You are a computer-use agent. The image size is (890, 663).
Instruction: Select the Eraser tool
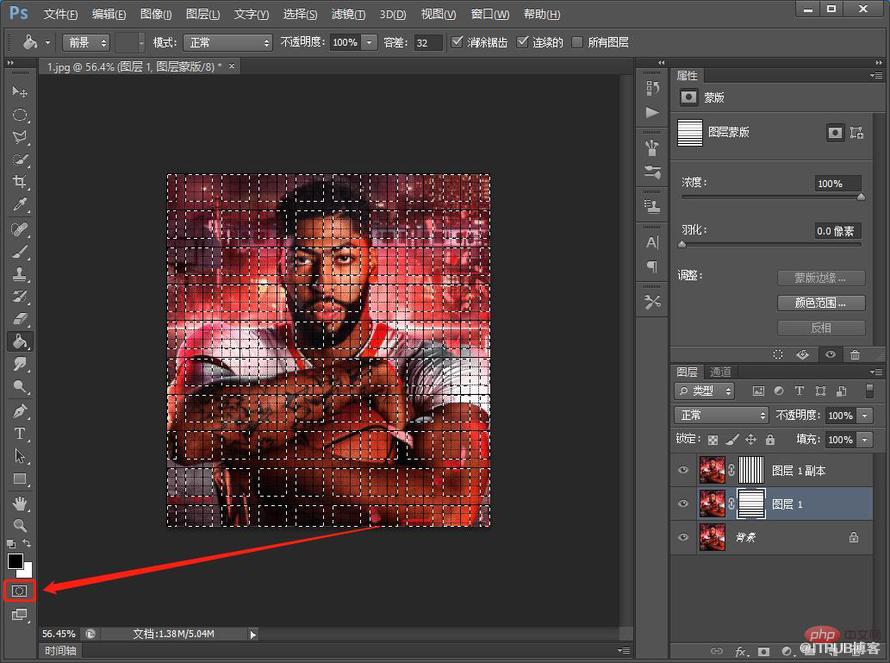pyautogui.click(x=20, y=319)
